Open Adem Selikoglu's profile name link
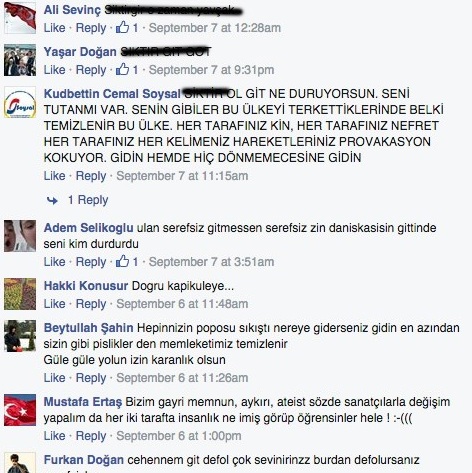 tap(88, 228)
